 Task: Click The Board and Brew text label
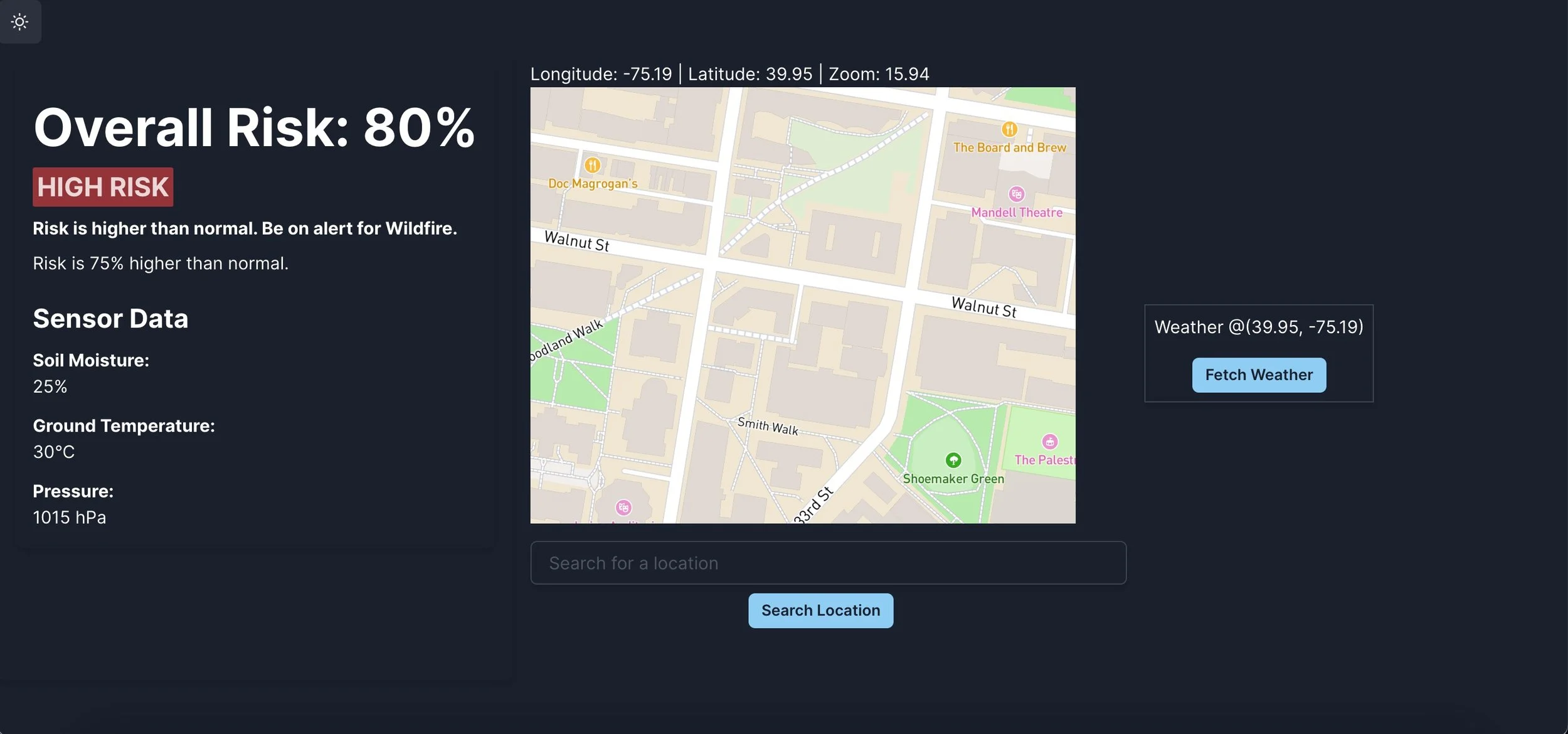[1009, 147]
